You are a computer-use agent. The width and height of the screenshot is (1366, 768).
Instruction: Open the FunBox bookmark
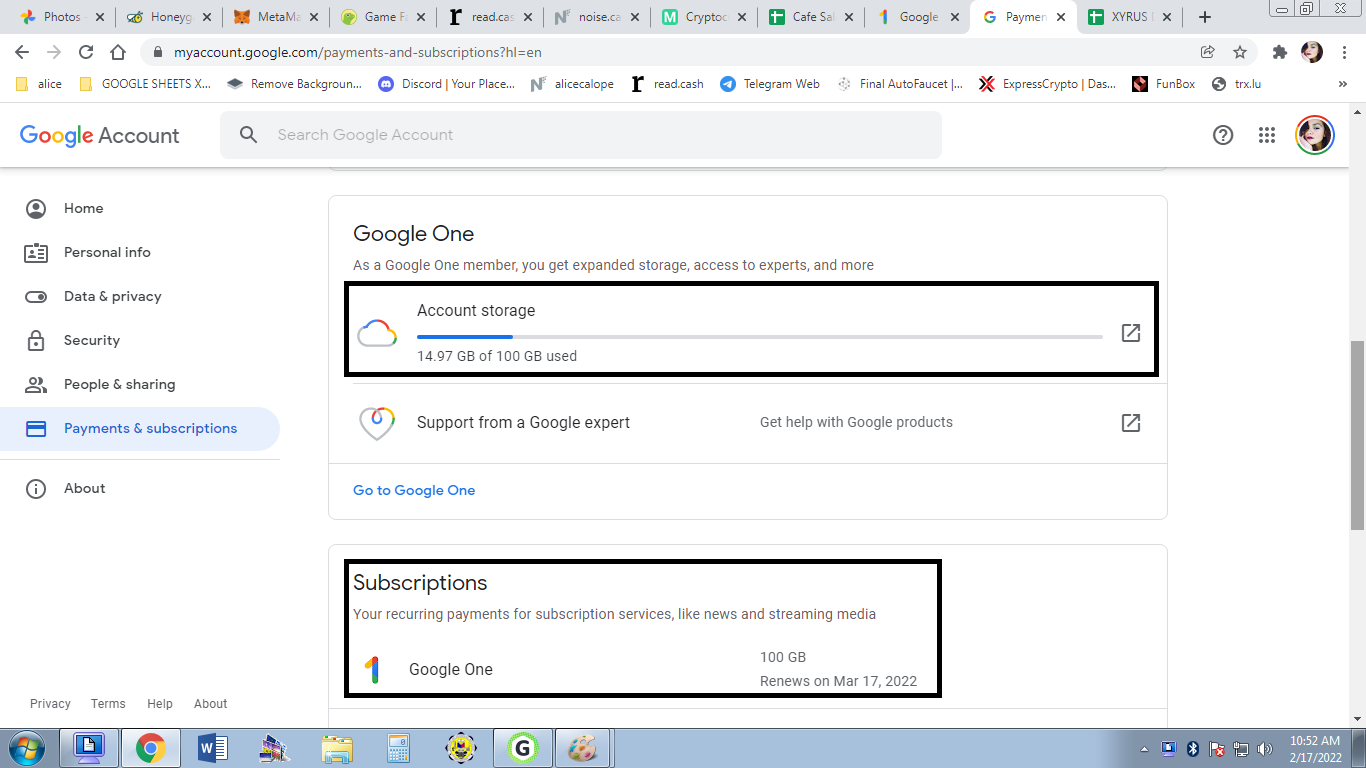(1163, 84)
